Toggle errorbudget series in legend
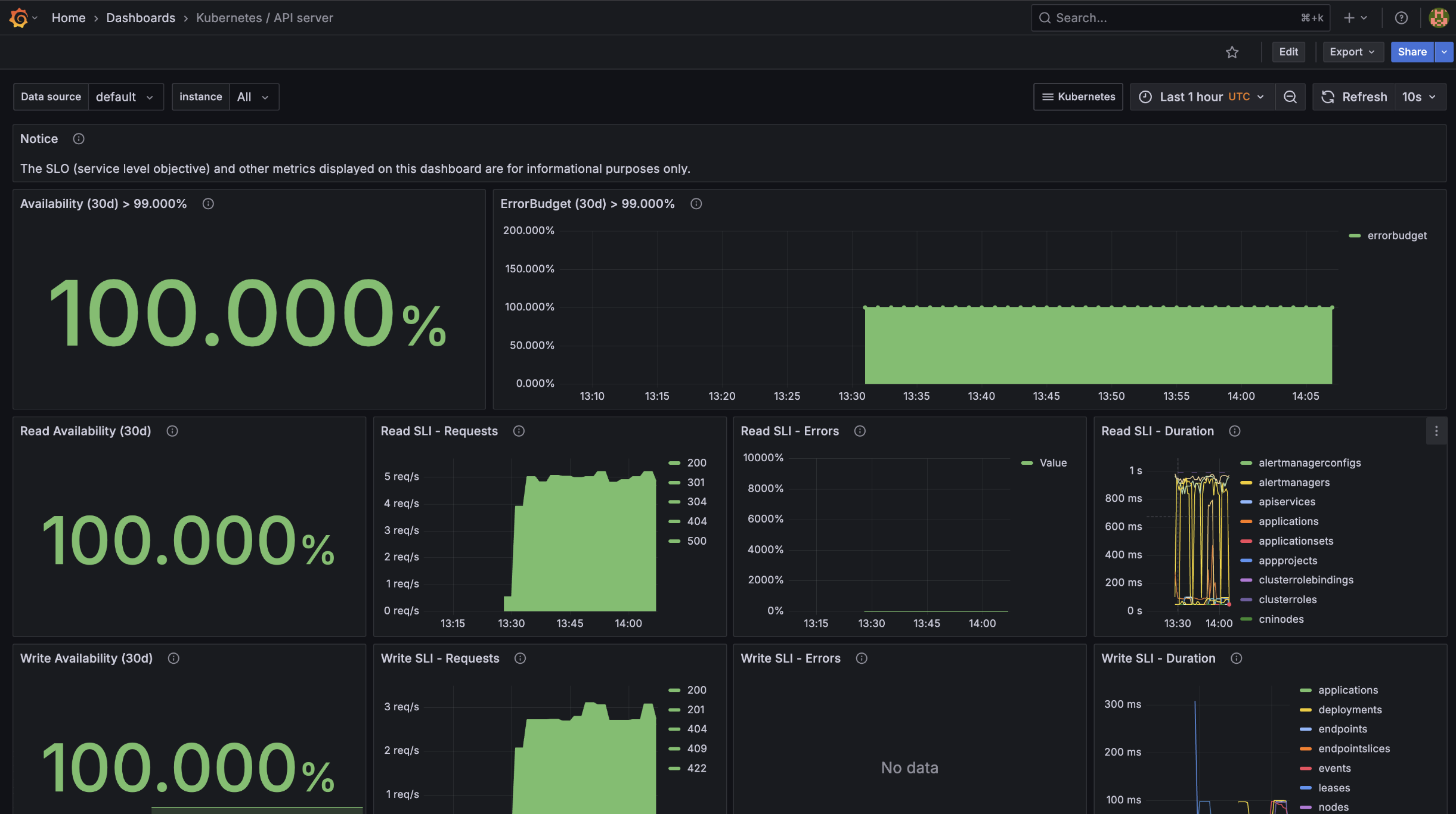The width and height of the screenshot is (1456, 814). pos(1396,236)
